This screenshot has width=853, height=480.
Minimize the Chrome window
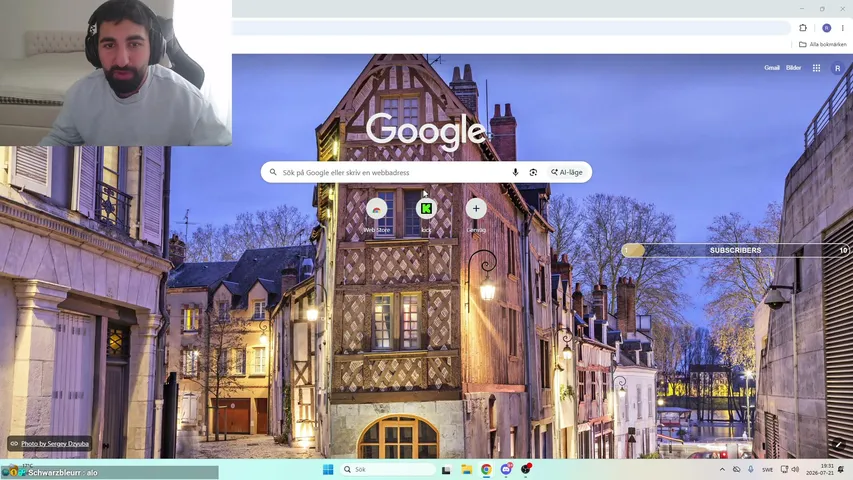(801, 9)
